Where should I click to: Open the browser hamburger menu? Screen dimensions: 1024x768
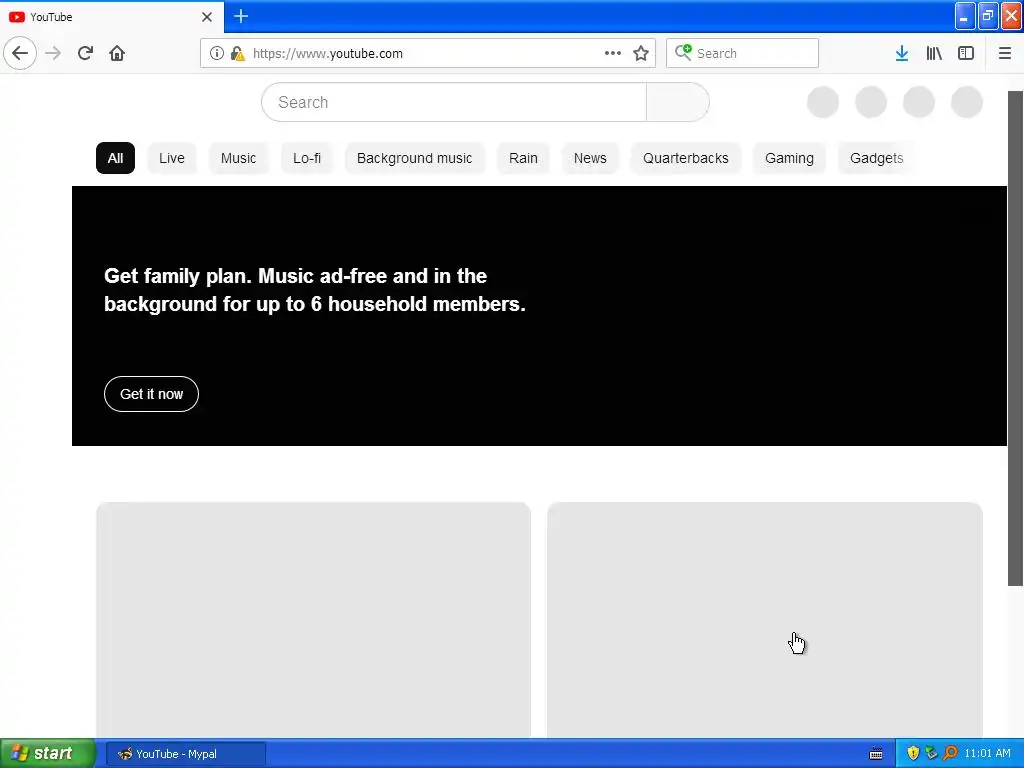[1005, 53]
